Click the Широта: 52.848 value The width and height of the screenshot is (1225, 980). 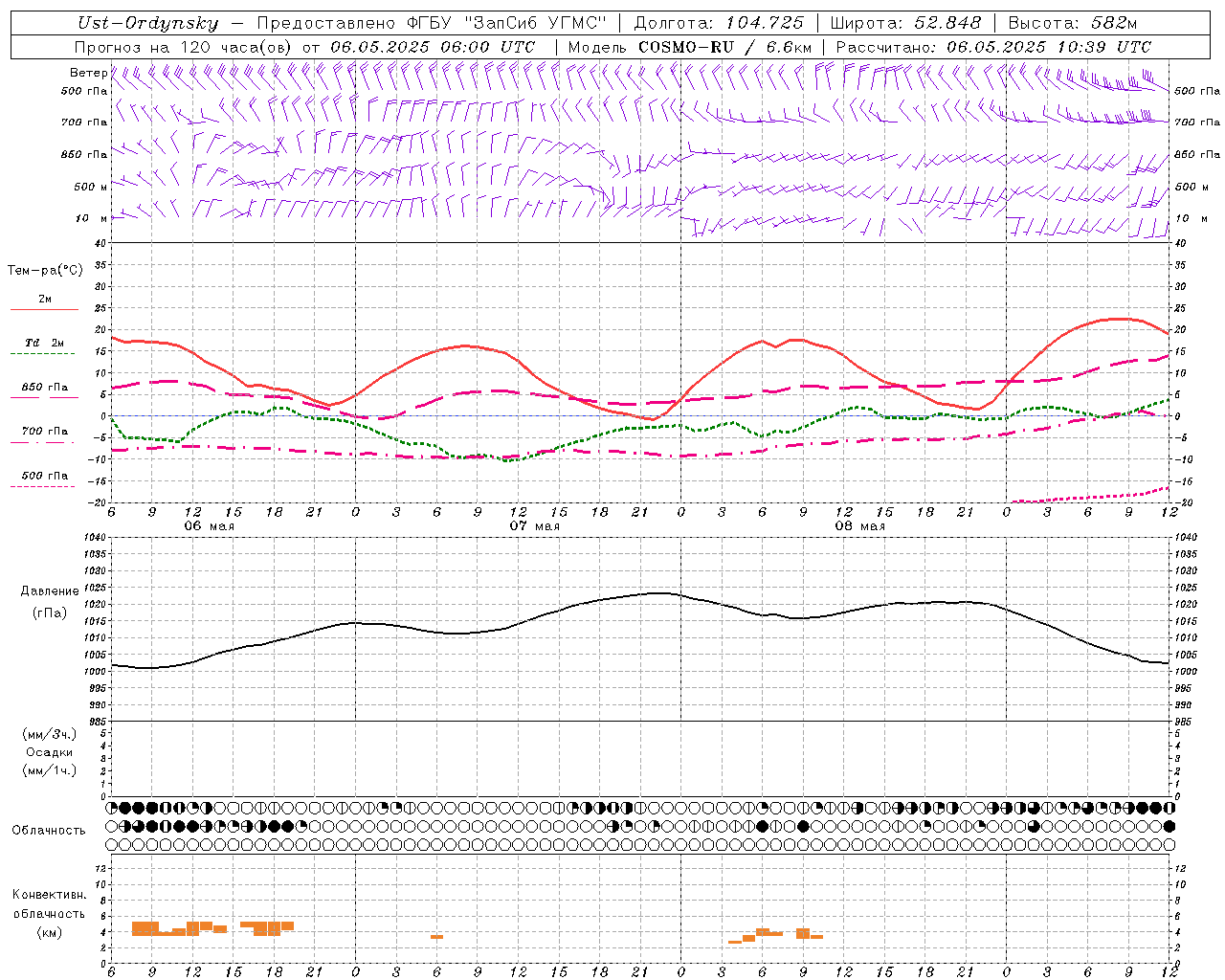pyautogui.click(x=905, y=23)
